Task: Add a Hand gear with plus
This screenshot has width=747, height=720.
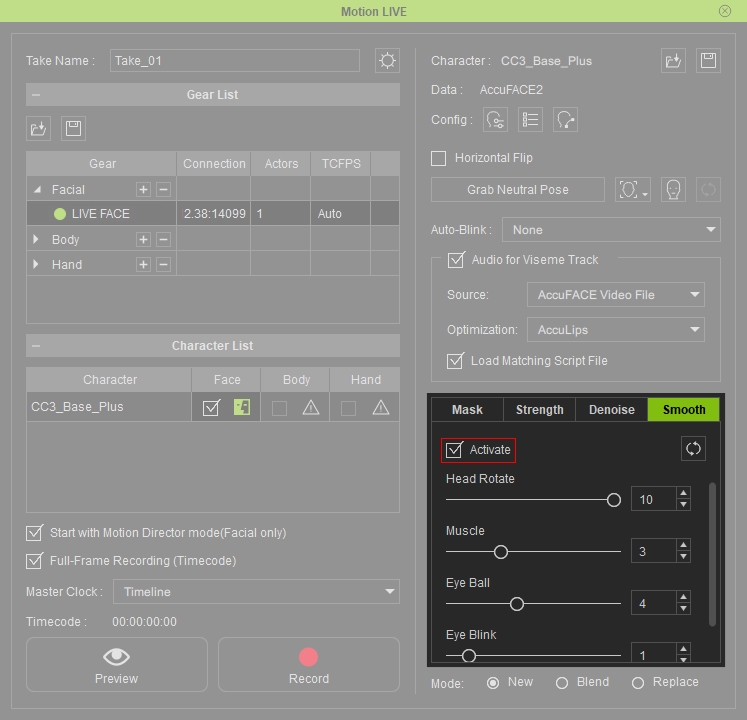Action: (143, 264)
